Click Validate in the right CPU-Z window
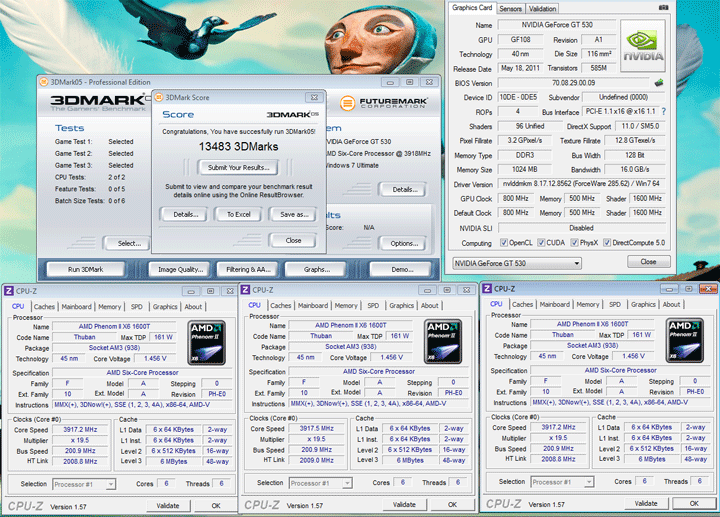The height and width of the screenshot is (517, 720). (x=646, y=503)
